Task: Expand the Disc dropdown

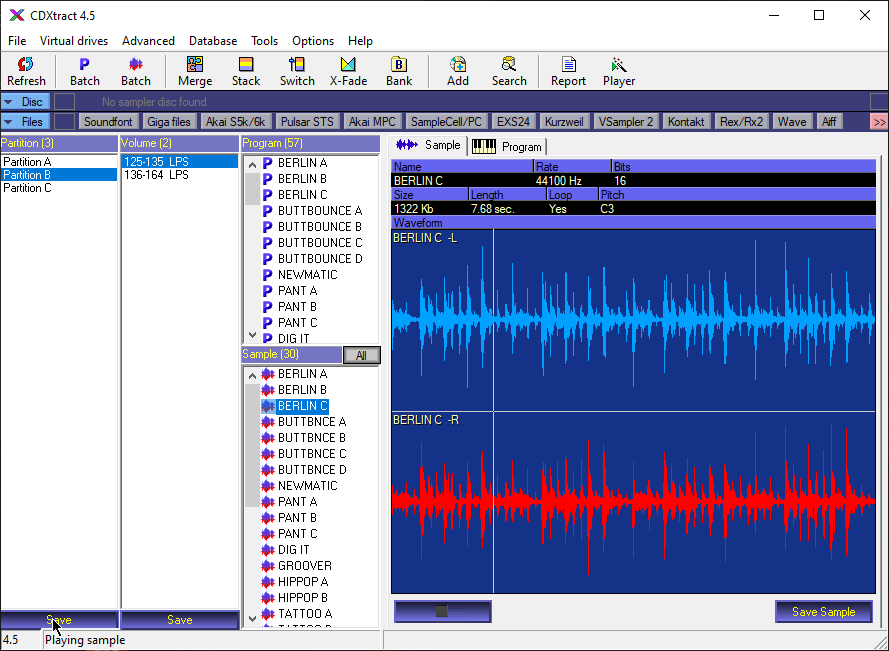Action: [26, 102]
